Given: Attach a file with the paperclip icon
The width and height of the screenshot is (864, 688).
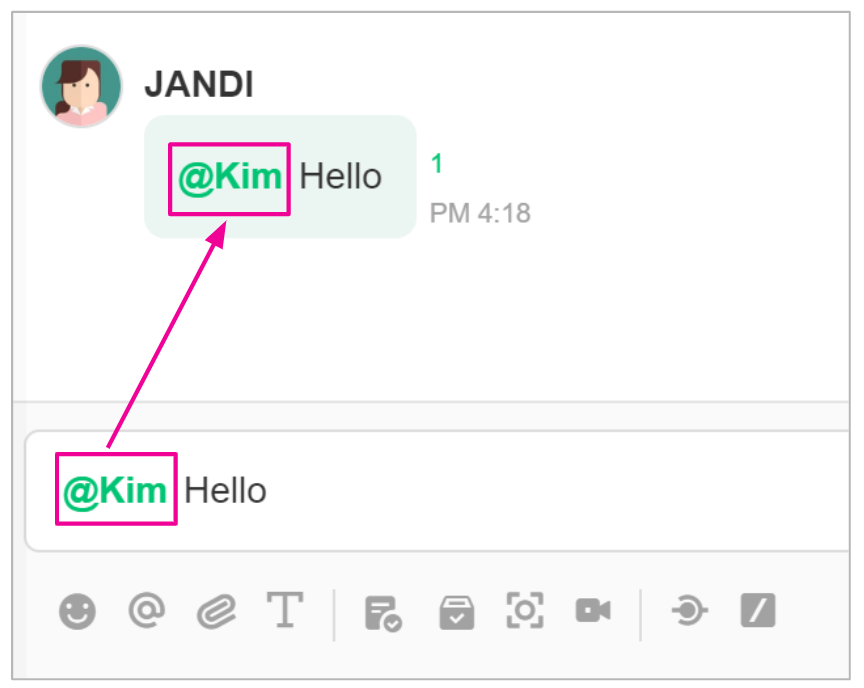Looking at the screenshot, I should click(x=215, y=611).
